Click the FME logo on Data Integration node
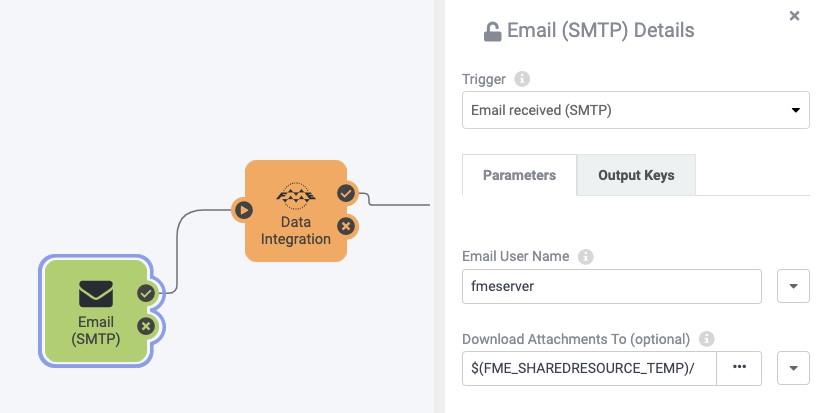829x413 pixels. tap(296, 196)
